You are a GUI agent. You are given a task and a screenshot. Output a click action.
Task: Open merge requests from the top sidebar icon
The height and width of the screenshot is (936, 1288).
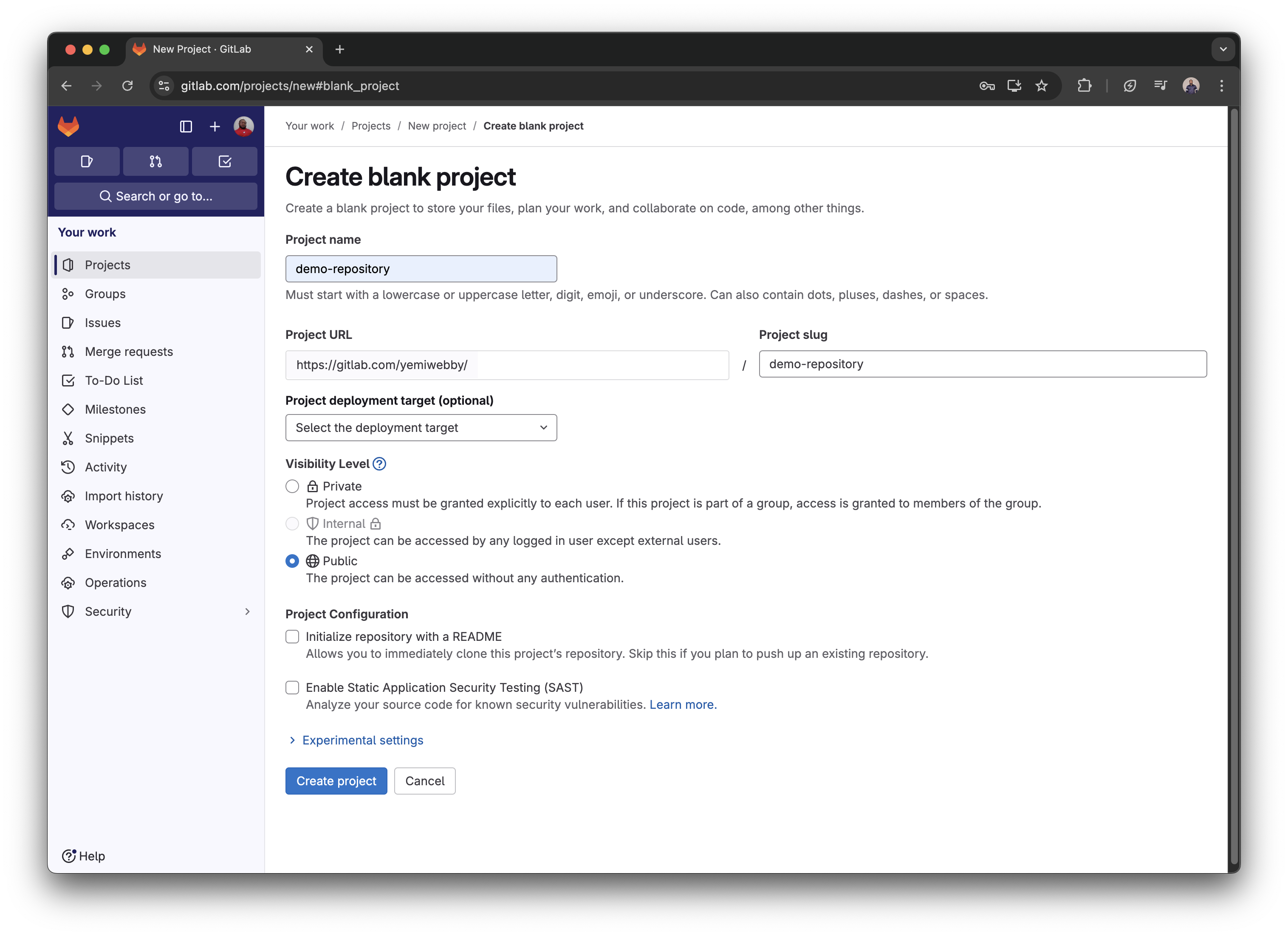(x=155, y=161)
